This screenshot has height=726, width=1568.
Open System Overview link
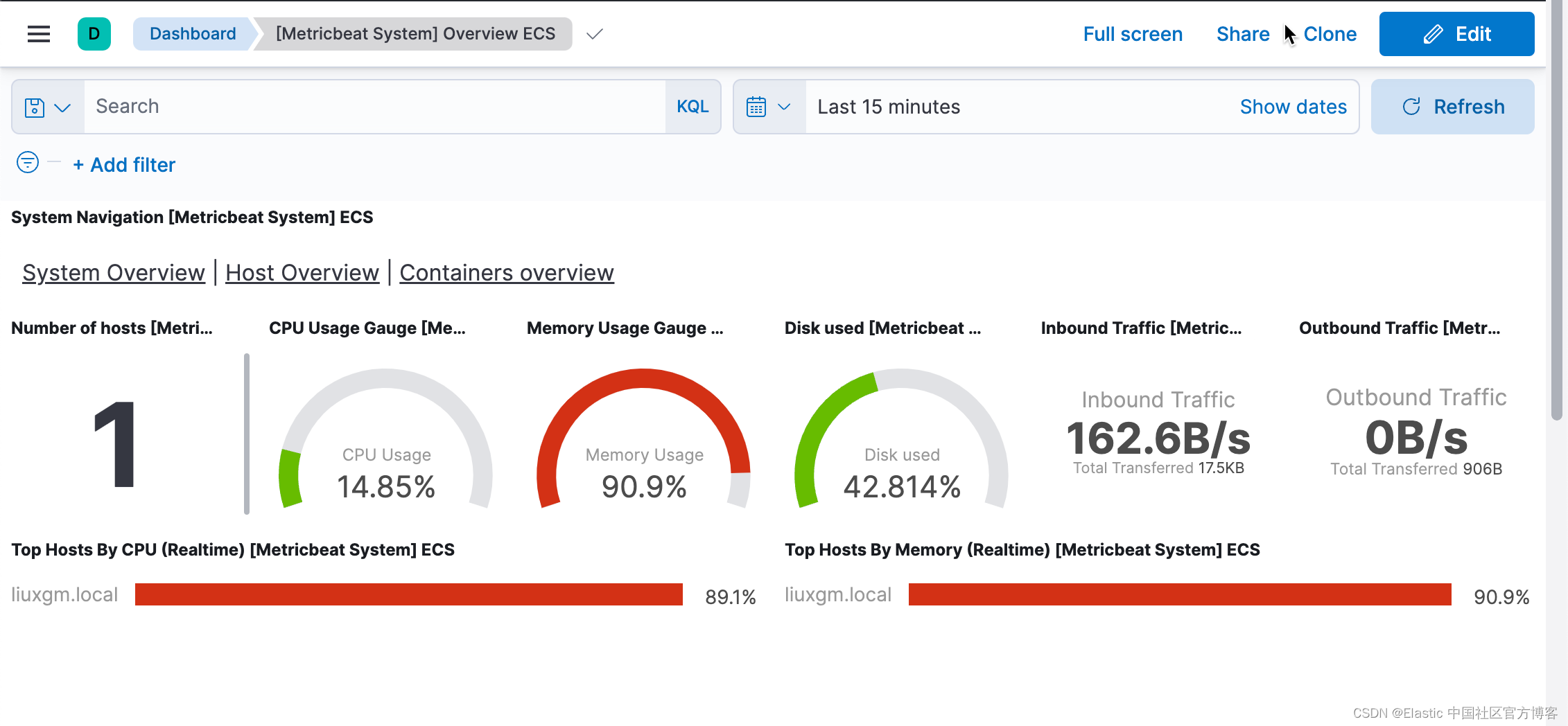click(114, 273)
